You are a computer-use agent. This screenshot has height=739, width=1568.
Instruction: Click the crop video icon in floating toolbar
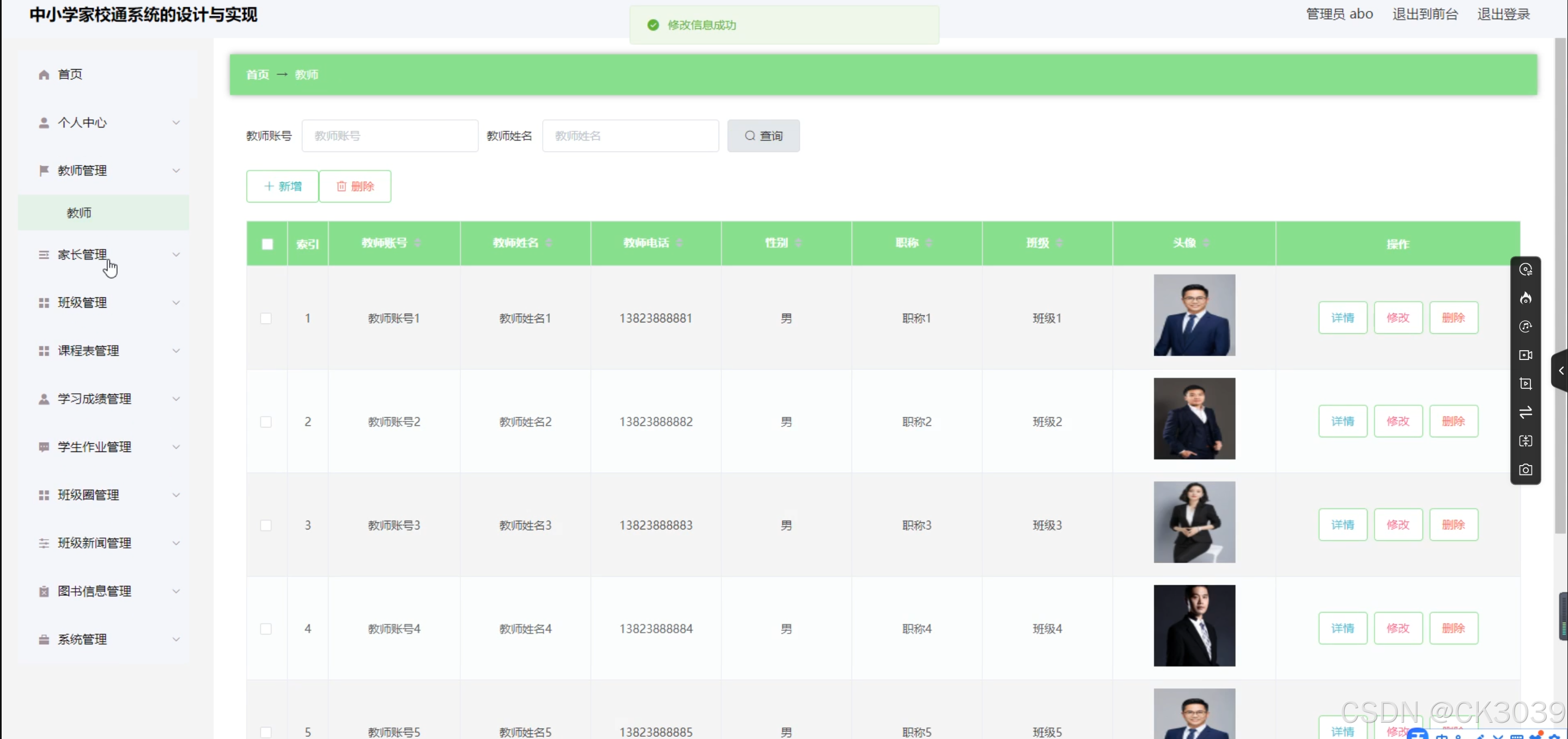pyautogui.click(x=1526, y=384)
